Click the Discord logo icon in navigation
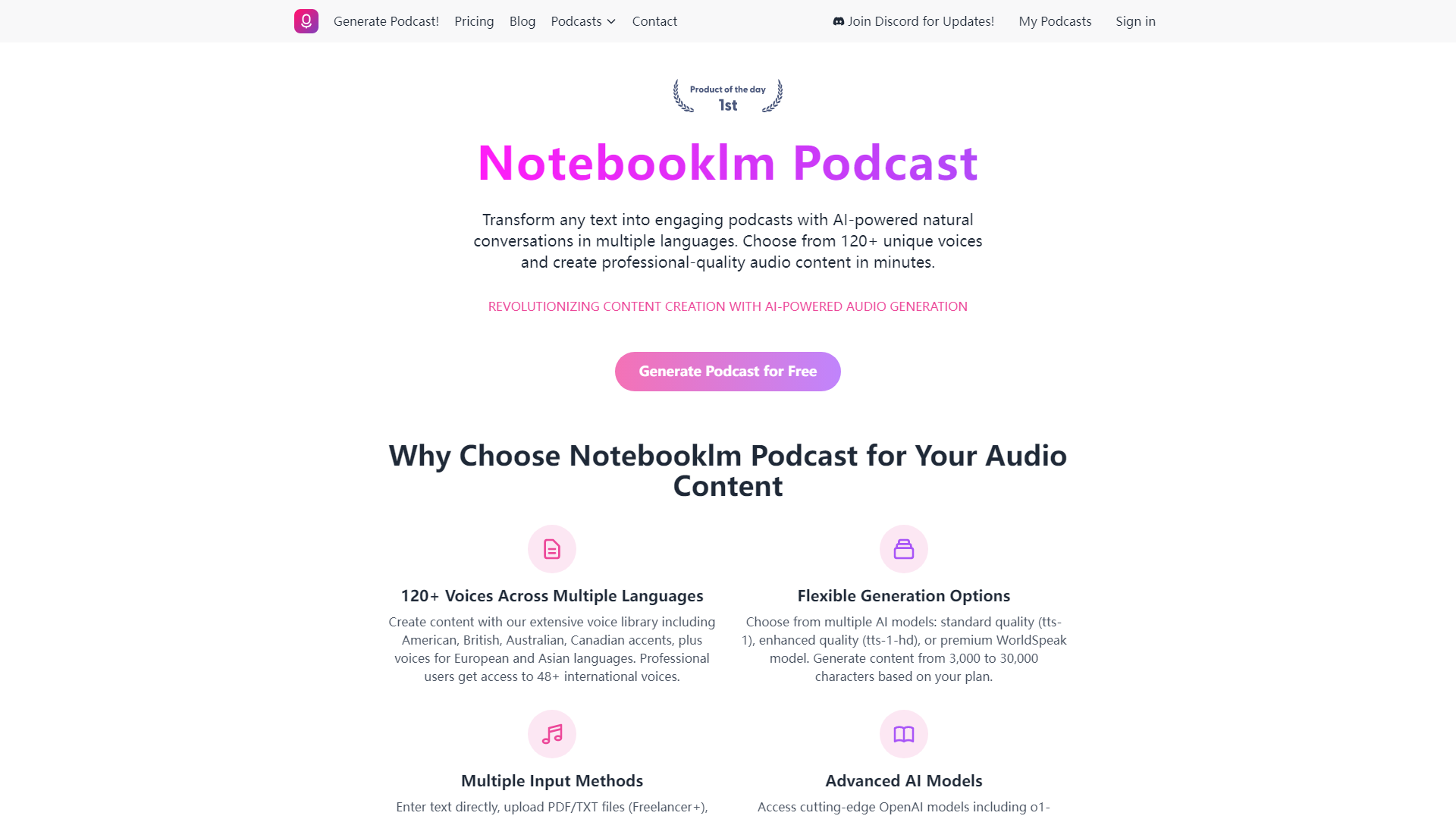 tap(839, 21)
